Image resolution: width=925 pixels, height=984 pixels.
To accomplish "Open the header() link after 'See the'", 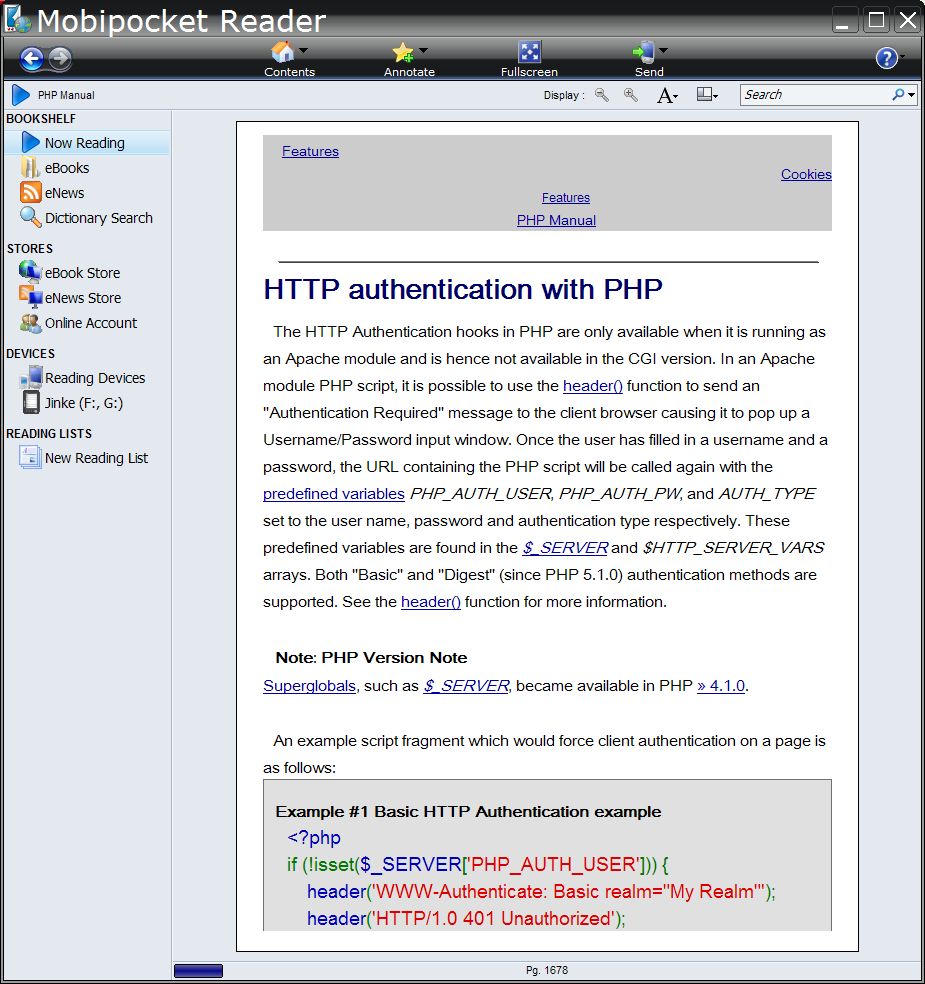I will (x=430, y=602).
